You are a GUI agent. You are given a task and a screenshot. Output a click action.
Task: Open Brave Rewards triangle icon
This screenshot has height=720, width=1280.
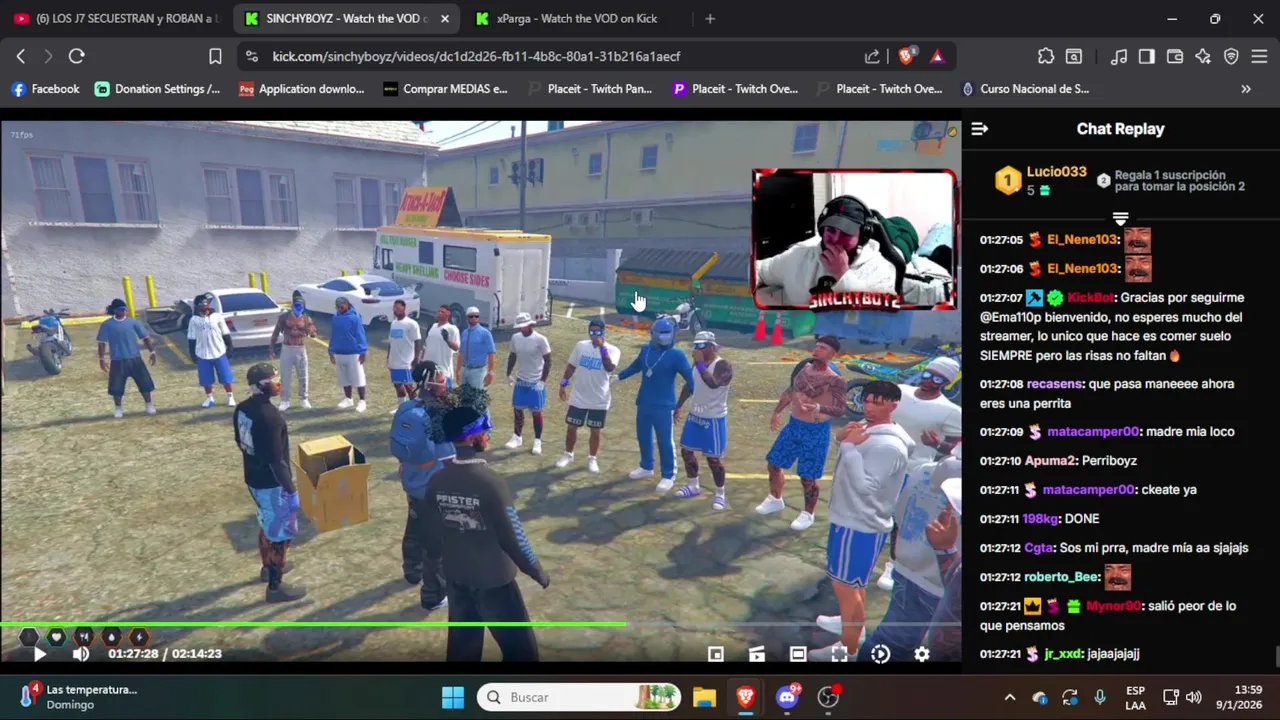pyautogui.click(x=937, y=57)
